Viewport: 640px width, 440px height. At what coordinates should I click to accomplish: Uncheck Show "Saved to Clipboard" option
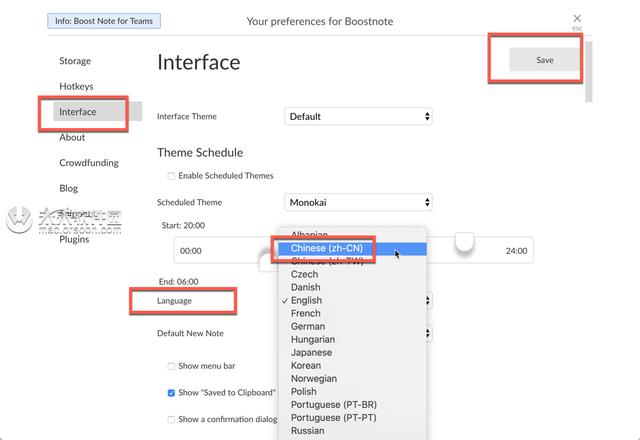(x=171, y=393)
